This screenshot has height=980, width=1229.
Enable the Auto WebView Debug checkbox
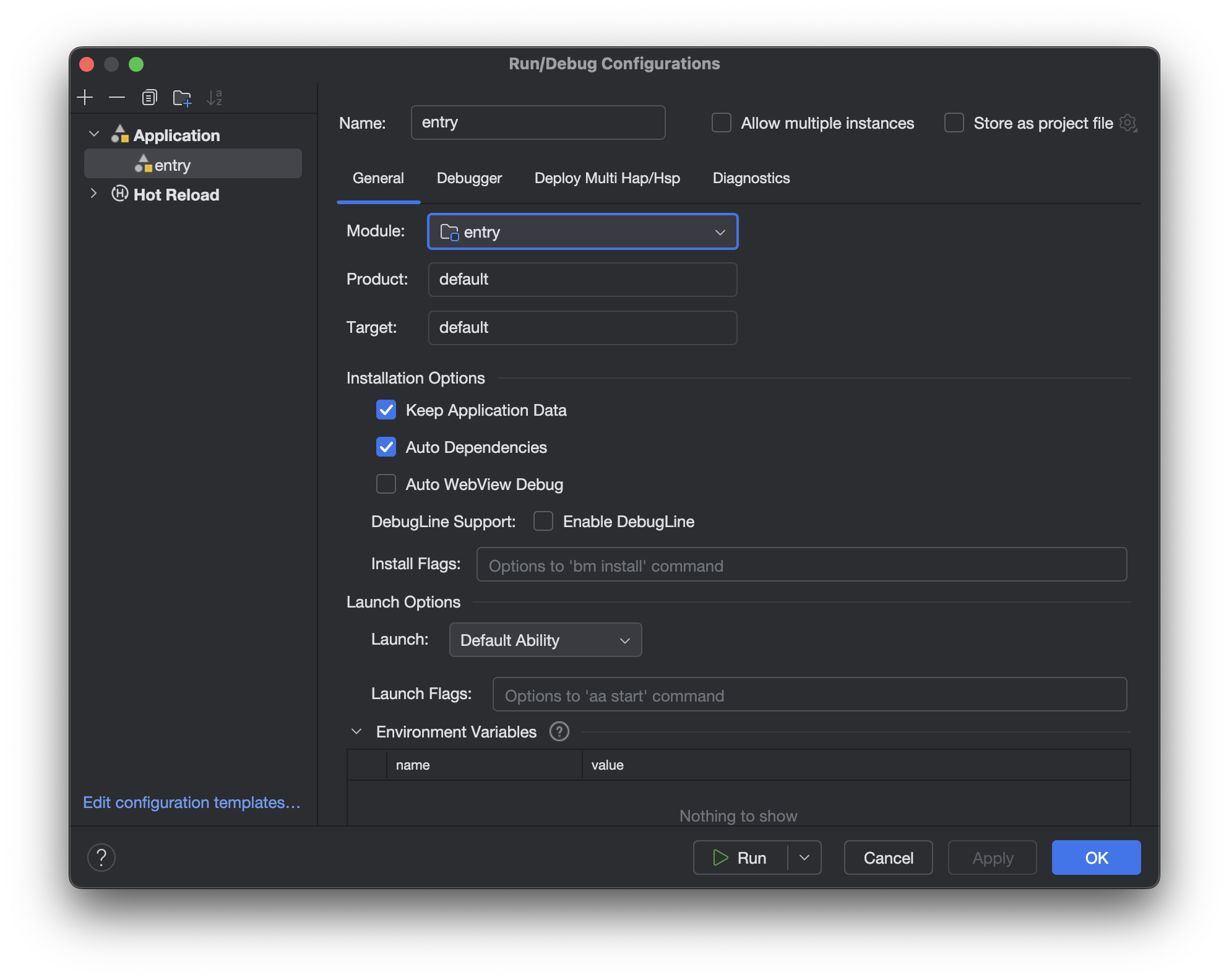[386, 484]
